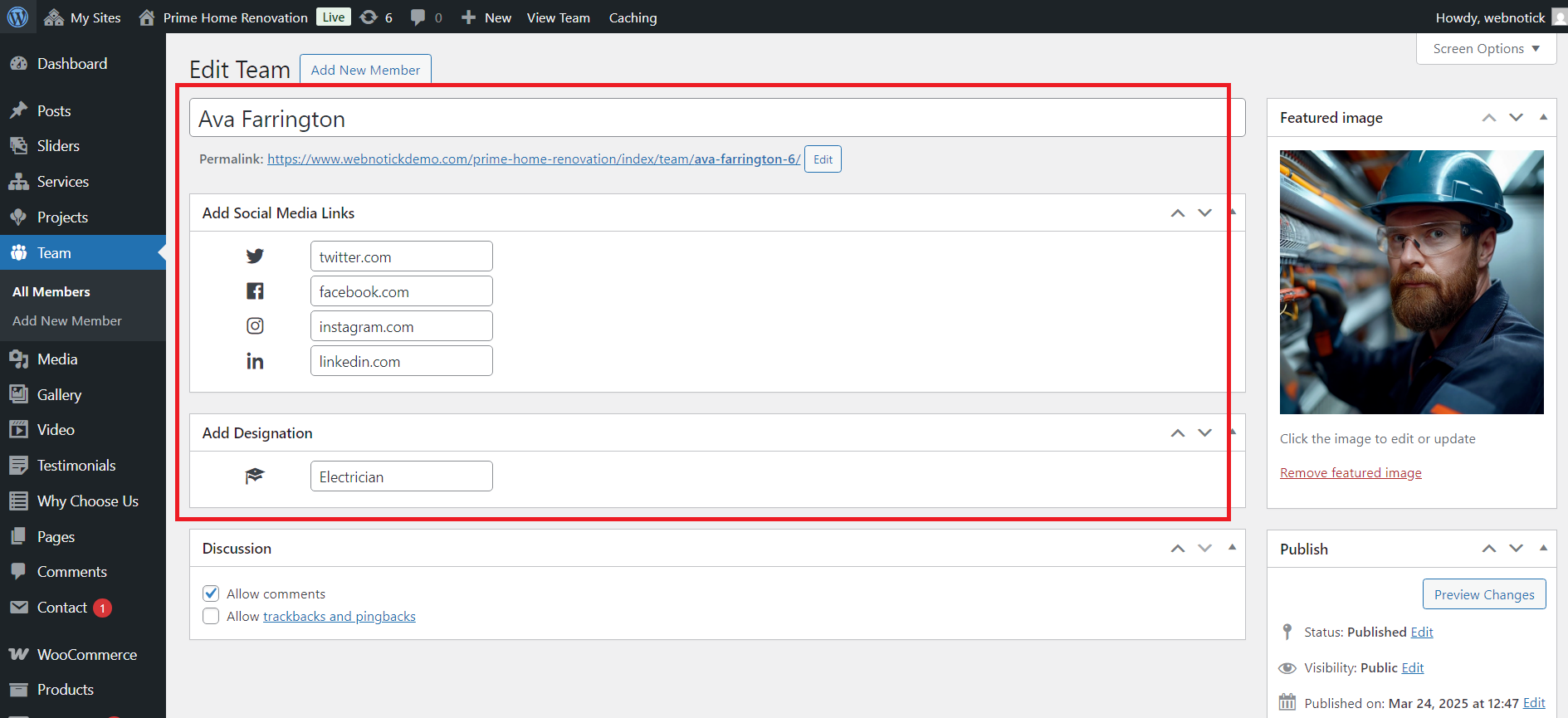Uncheck the Allow comments checkbox
1568x718 pixels.
211,593
